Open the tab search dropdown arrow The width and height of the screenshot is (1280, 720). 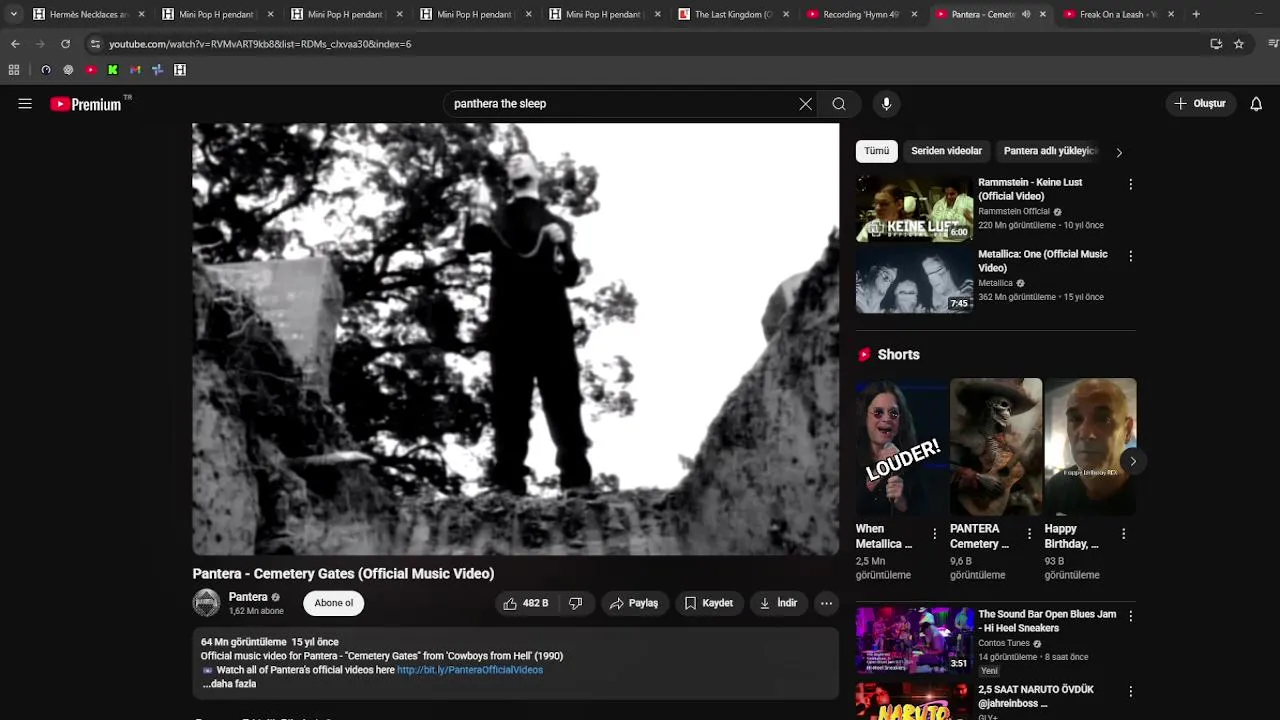click(13, 14)
